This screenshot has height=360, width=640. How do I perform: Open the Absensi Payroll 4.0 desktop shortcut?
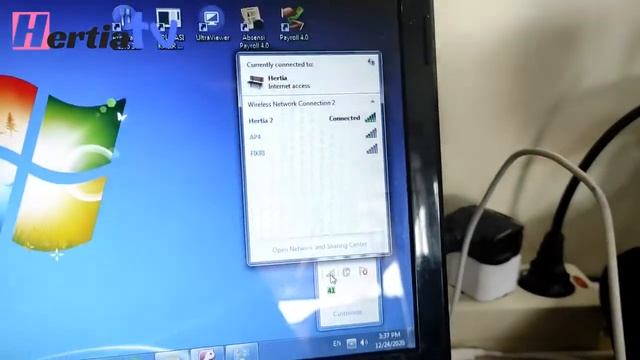(253, 28)
